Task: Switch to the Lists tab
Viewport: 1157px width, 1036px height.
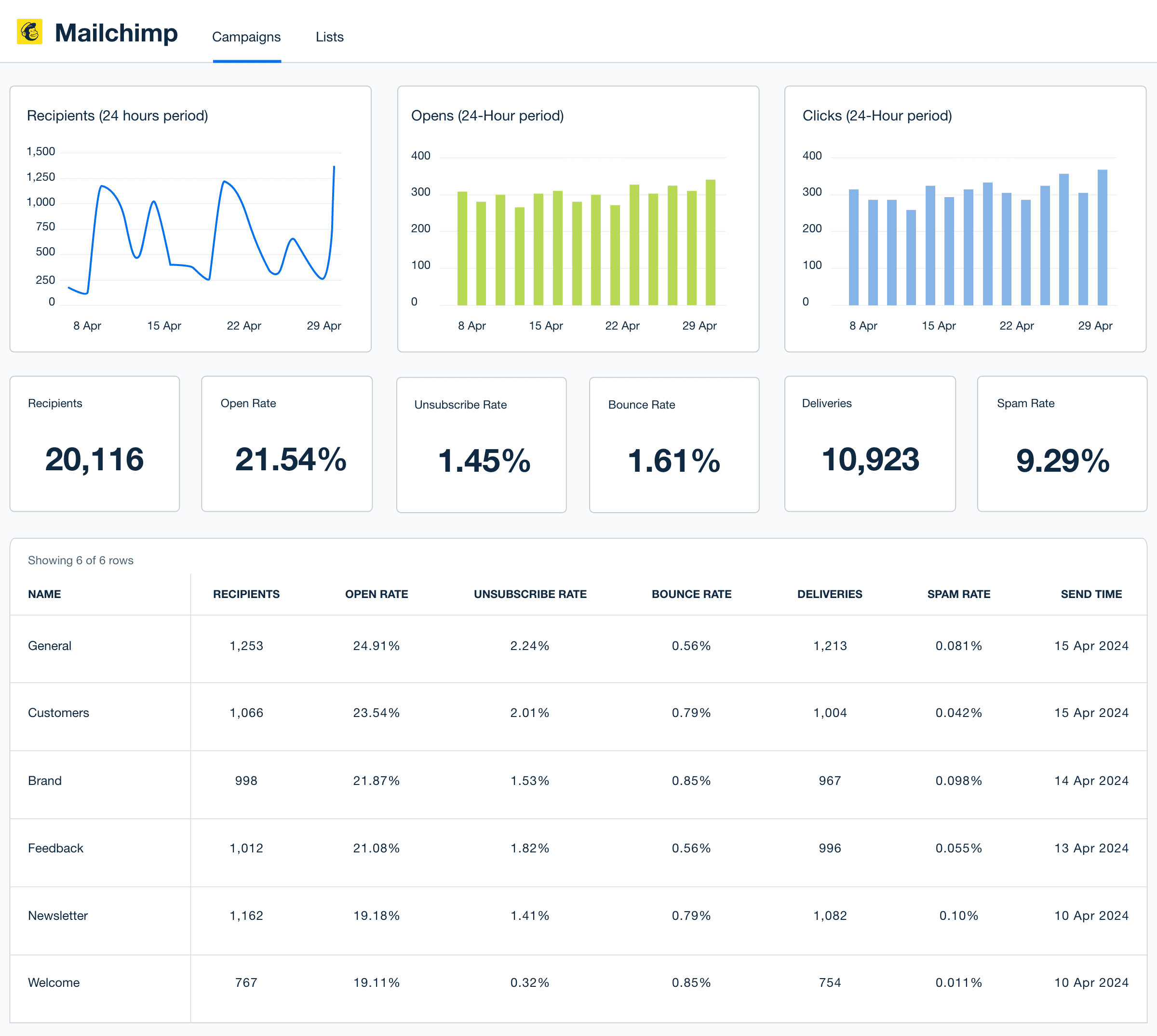Action: pyautogui.click(x=329, y=37)
